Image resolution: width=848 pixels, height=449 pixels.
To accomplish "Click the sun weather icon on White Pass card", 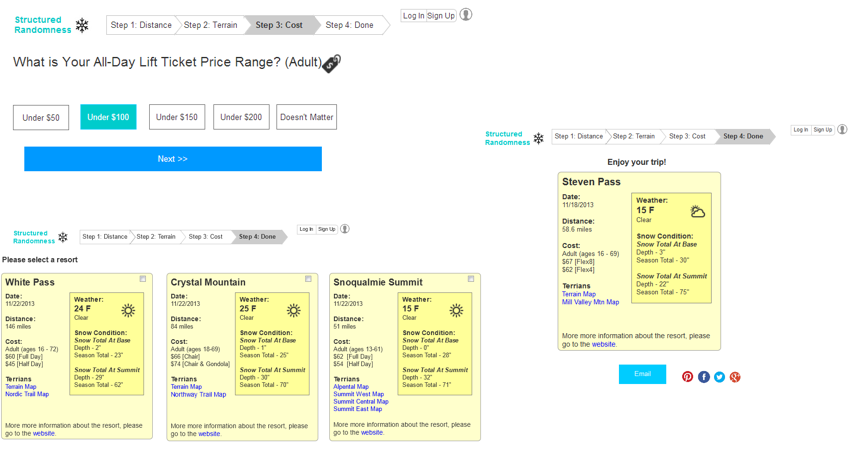I will 128,310.
